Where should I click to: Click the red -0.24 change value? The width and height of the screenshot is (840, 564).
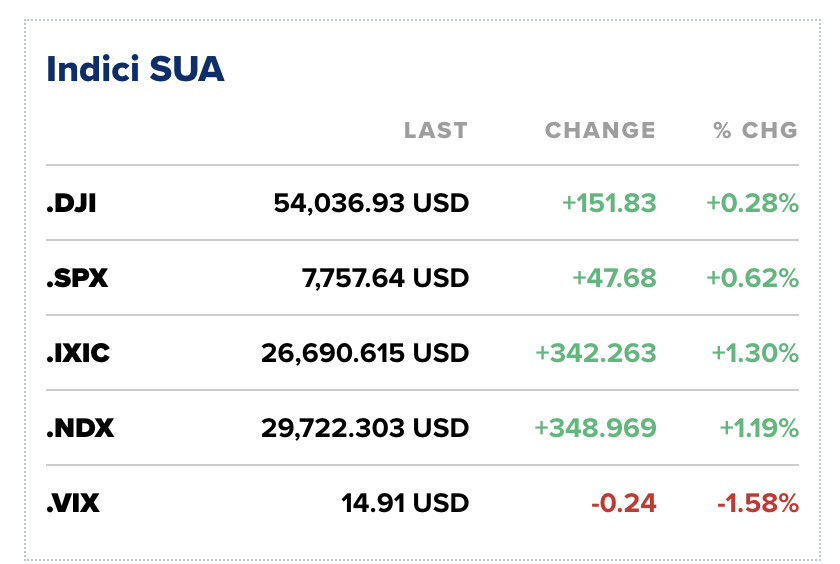pyautogui.click(x=624, y=503)
